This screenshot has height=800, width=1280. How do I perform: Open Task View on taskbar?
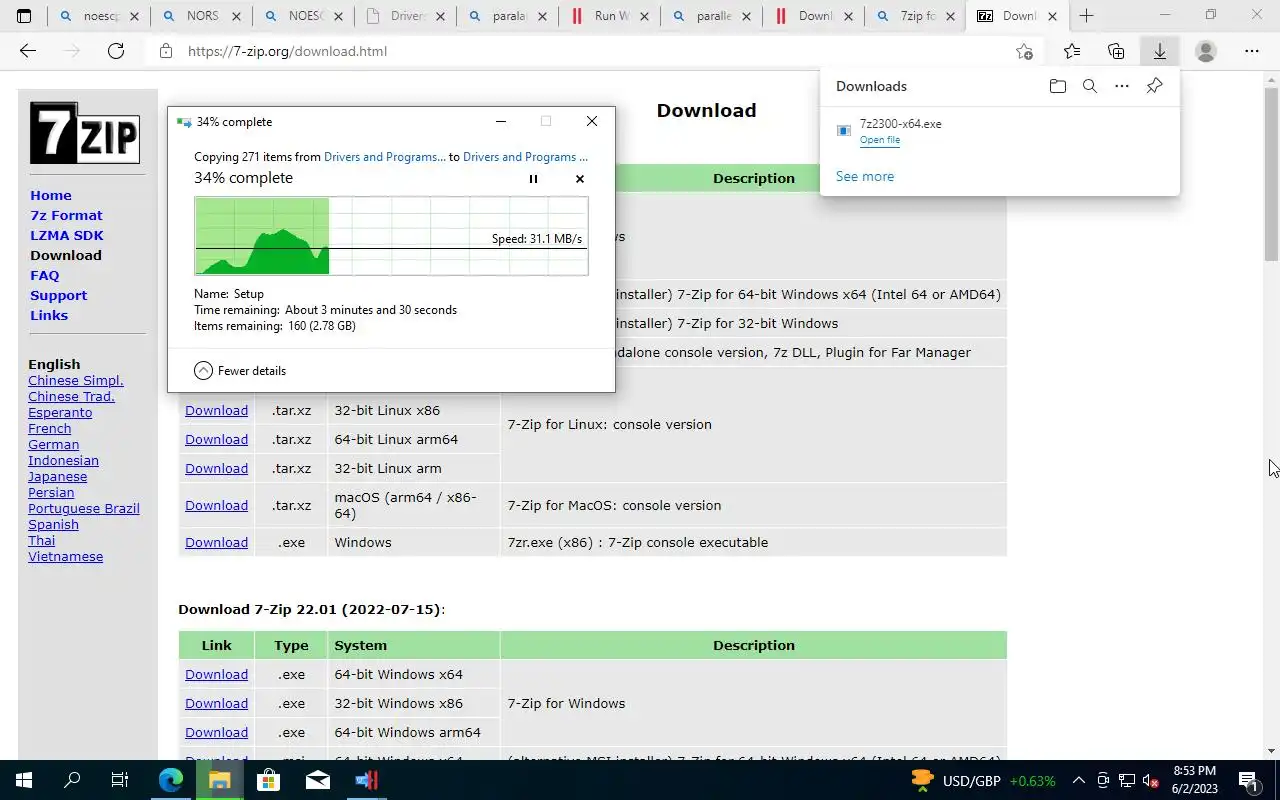[120, 780]
